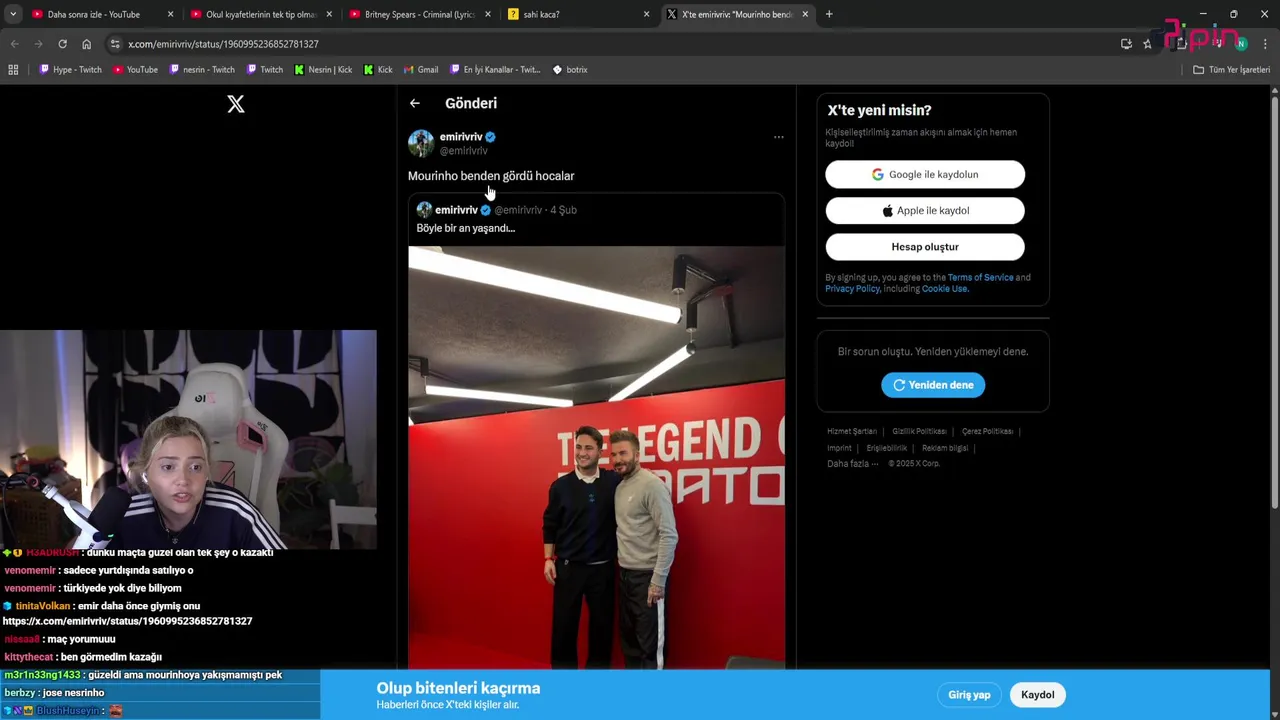Sign up with 'Apple ile kaydol' button
The width and height of the screenshot is (1280, 720).
(925, 211)
